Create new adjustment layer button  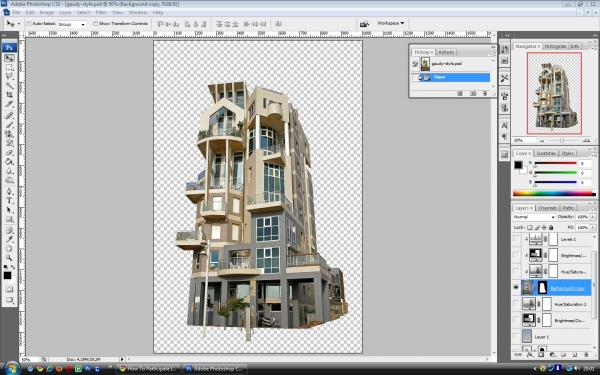point(552,355)
